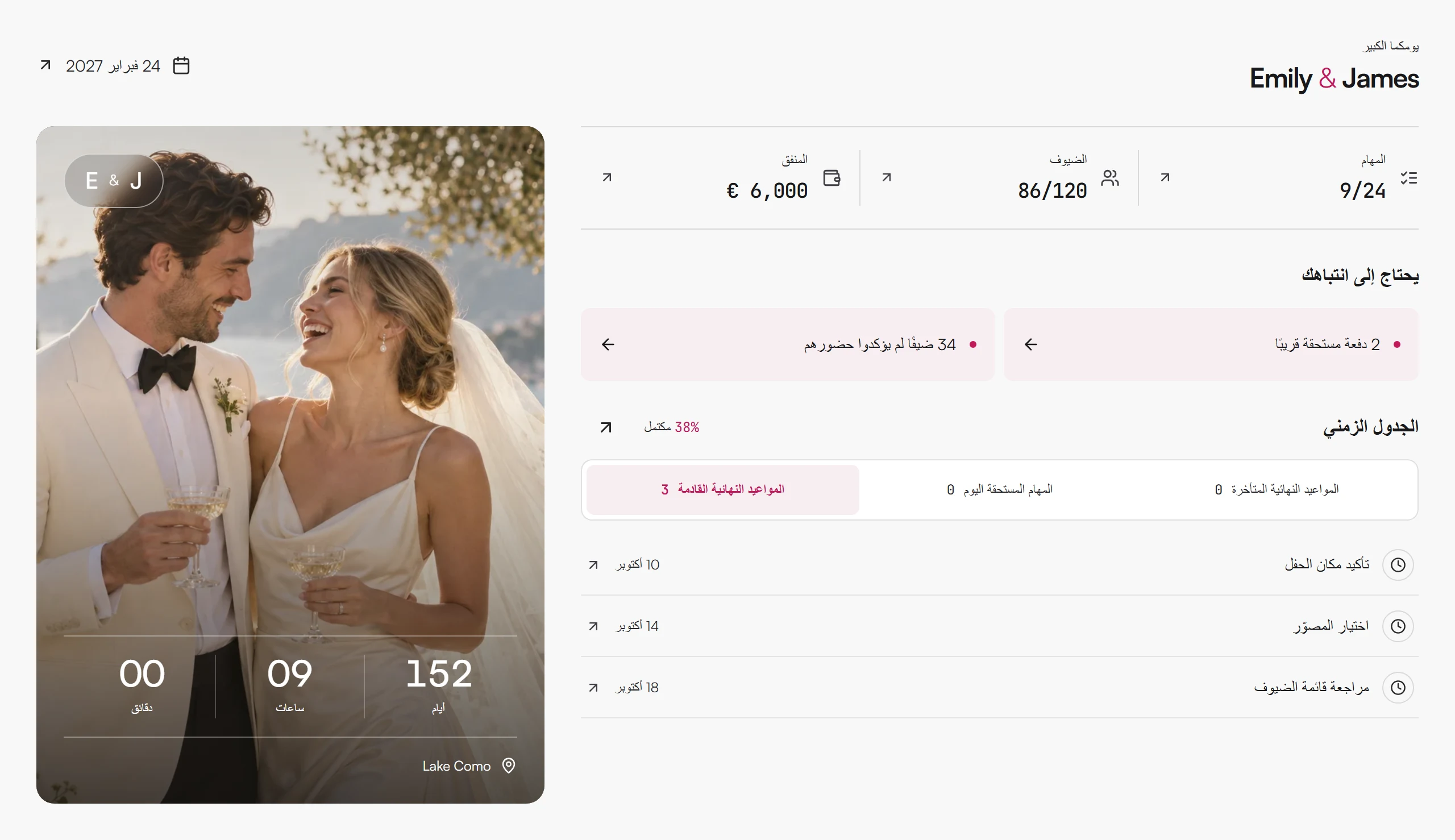This screenshot has height=840, width=1455.
Task: Click the task title اختيار المصوّر
Action: click(1331, 626)
